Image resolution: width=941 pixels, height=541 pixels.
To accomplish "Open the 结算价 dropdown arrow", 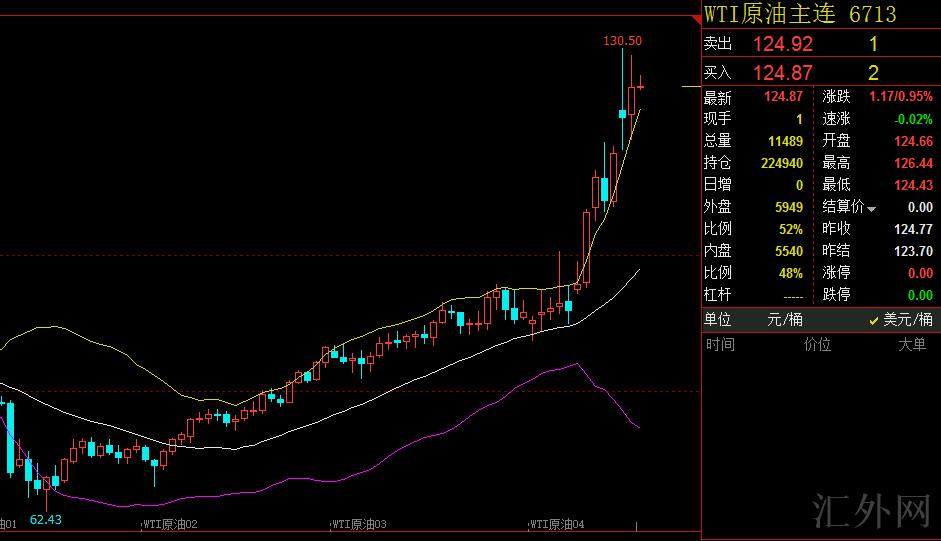I will coord(871,209).
